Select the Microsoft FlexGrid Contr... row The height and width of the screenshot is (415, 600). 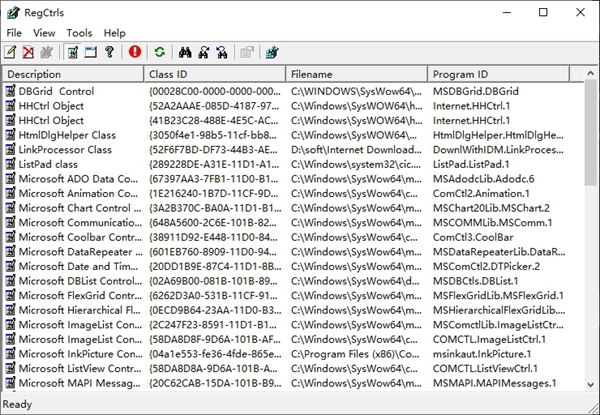click(293, 295)
